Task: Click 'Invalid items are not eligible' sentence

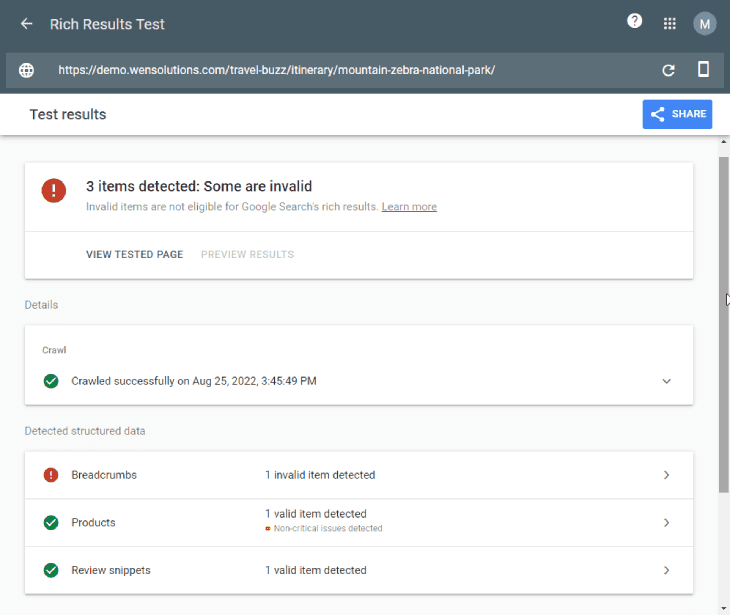Action: 232,207
